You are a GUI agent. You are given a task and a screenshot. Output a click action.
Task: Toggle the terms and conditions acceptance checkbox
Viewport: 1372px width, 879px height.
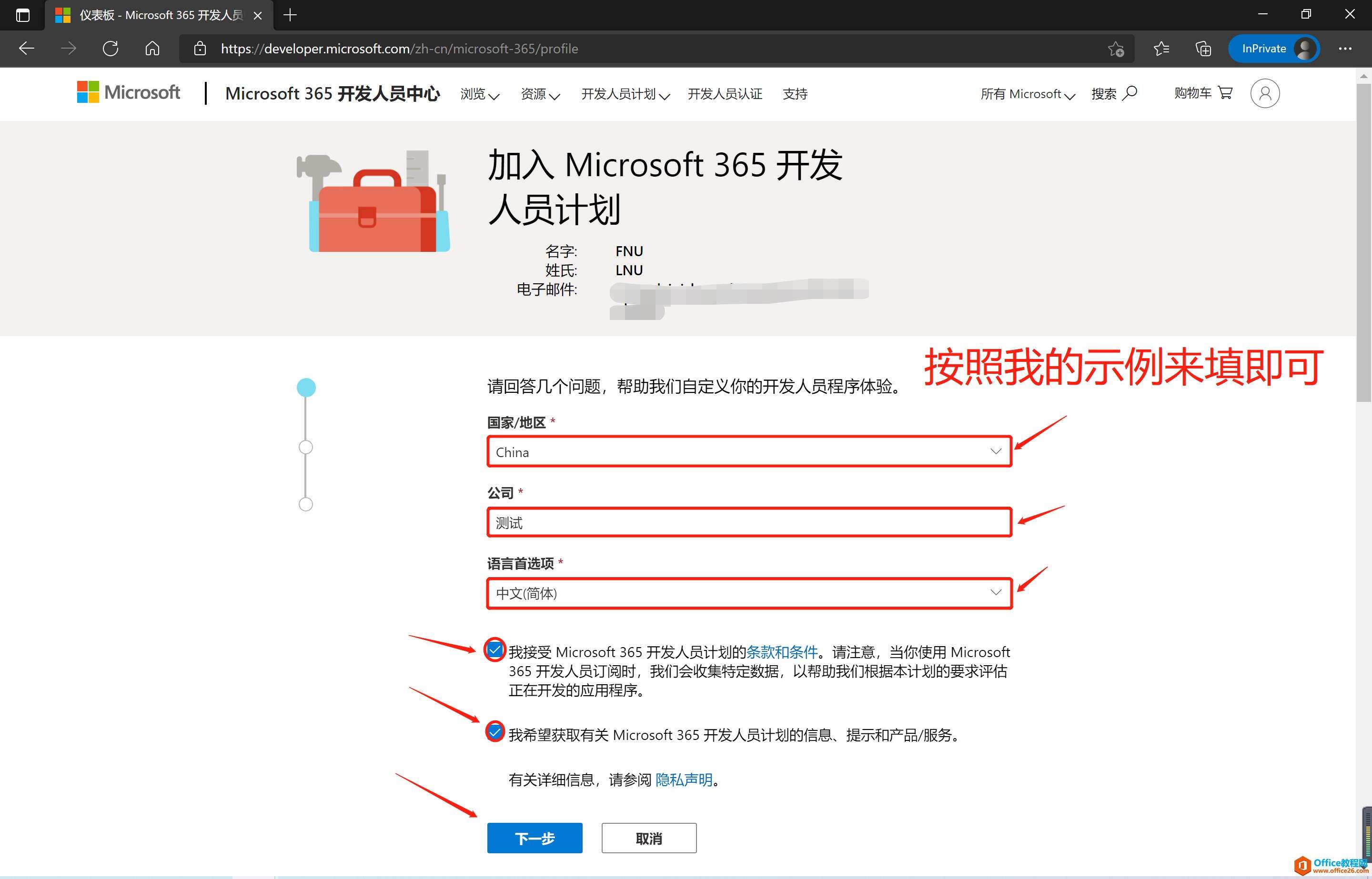pyautogui.click(x=495, y=649)
